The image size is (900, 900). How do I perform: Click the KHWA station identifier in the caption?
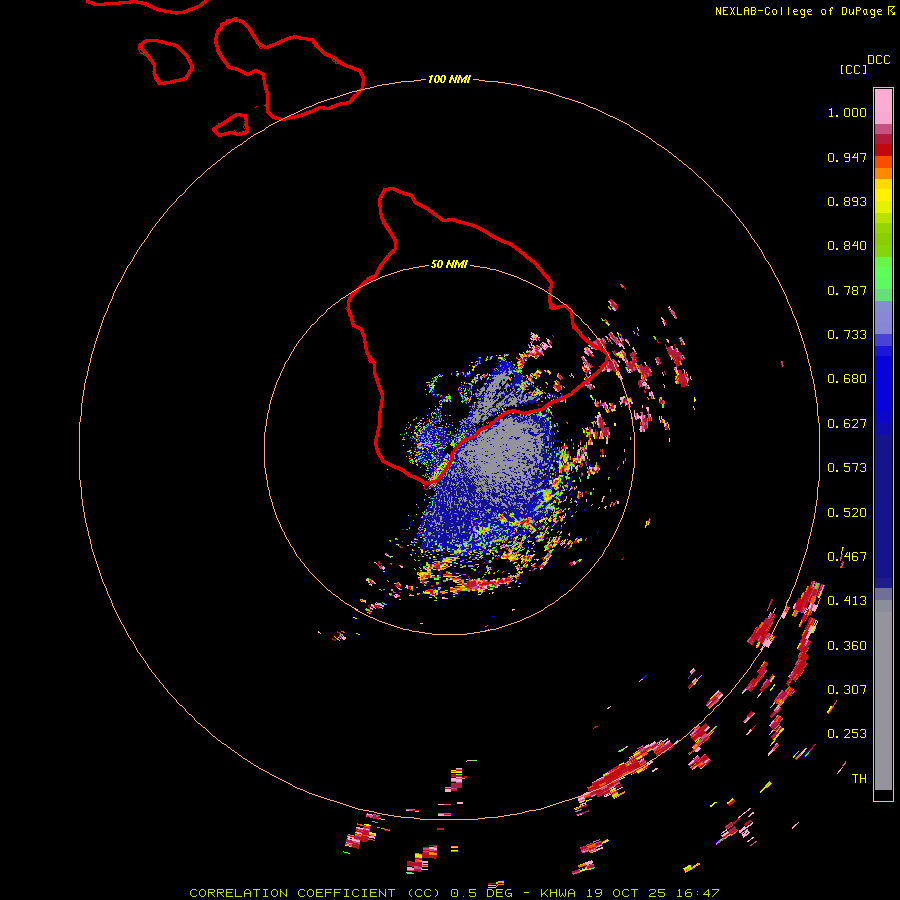(557, 893)
